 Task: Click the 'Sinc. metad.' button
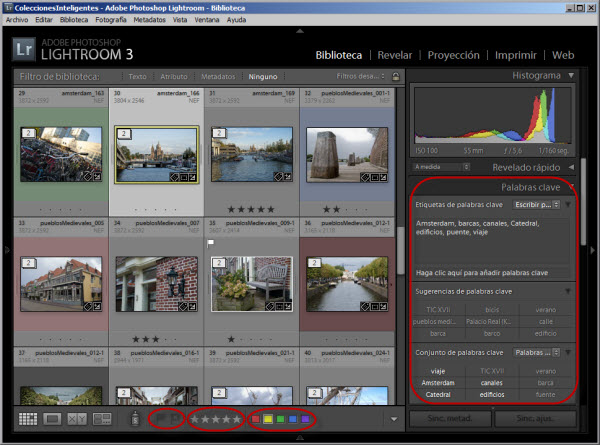pyautogui.click(x=450, y=419)
